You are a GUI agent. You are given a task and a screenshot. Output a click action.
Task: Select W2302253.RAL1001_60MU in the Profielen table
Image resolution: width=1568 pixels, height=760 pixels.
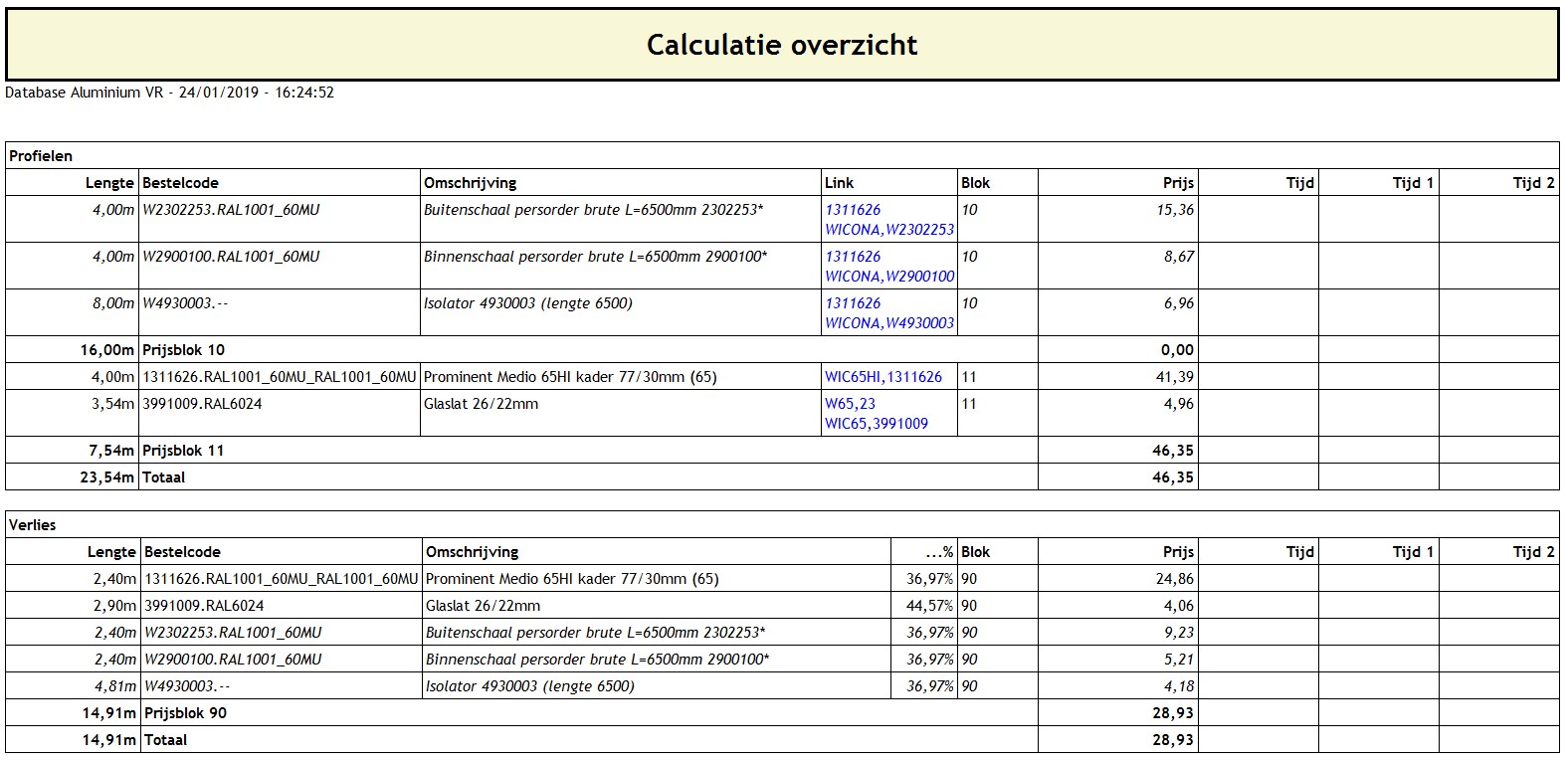tap(231, 210)
